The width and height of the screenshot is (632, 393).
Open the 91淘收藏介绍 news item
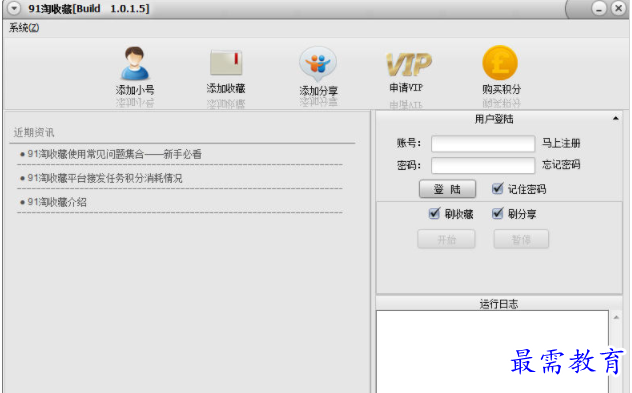click(57, 202)
